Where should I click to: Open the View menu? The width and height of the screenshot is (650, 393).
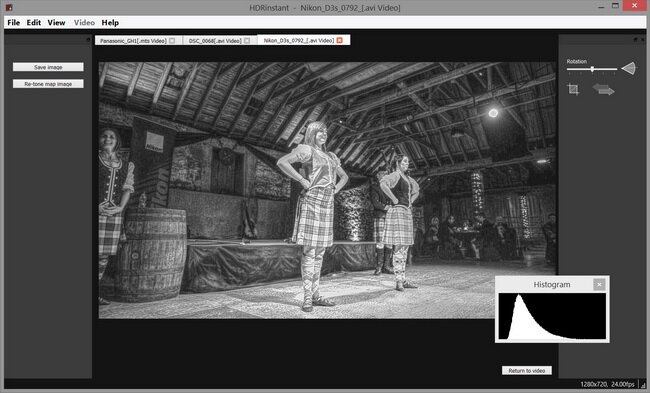56,22
